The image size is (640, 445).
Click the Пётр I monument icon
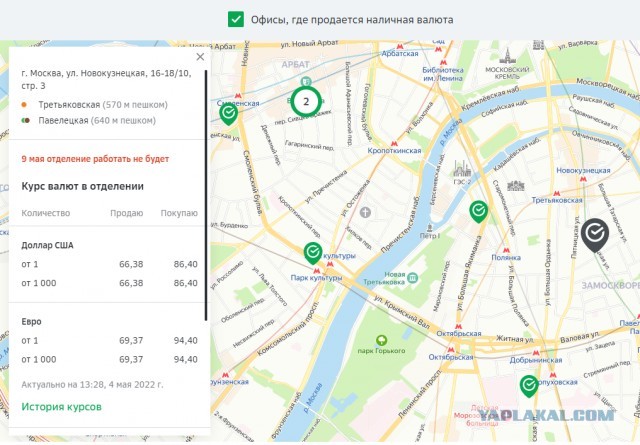pos(429,228)
